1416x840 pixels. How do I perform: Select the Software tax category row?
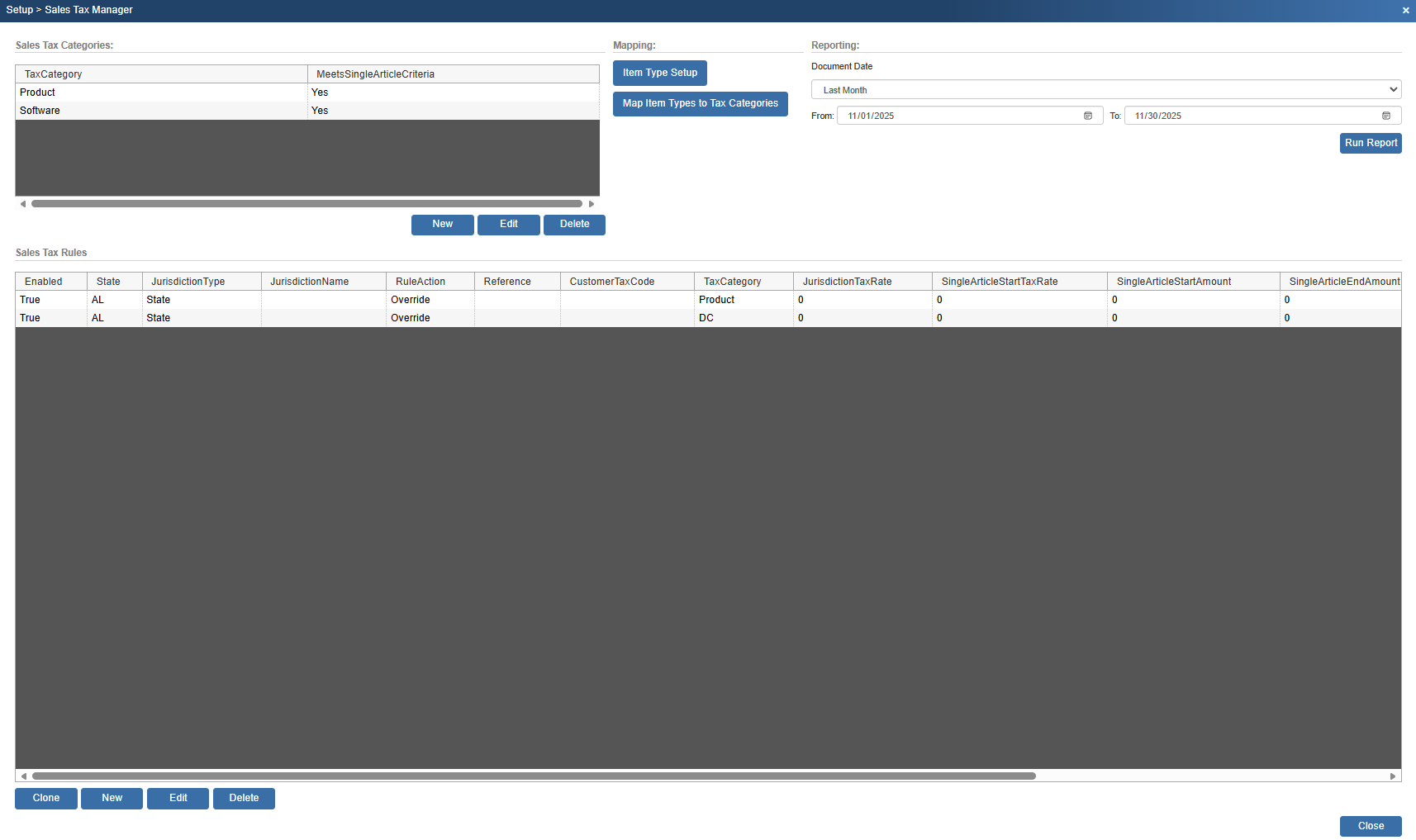[161, 111]
